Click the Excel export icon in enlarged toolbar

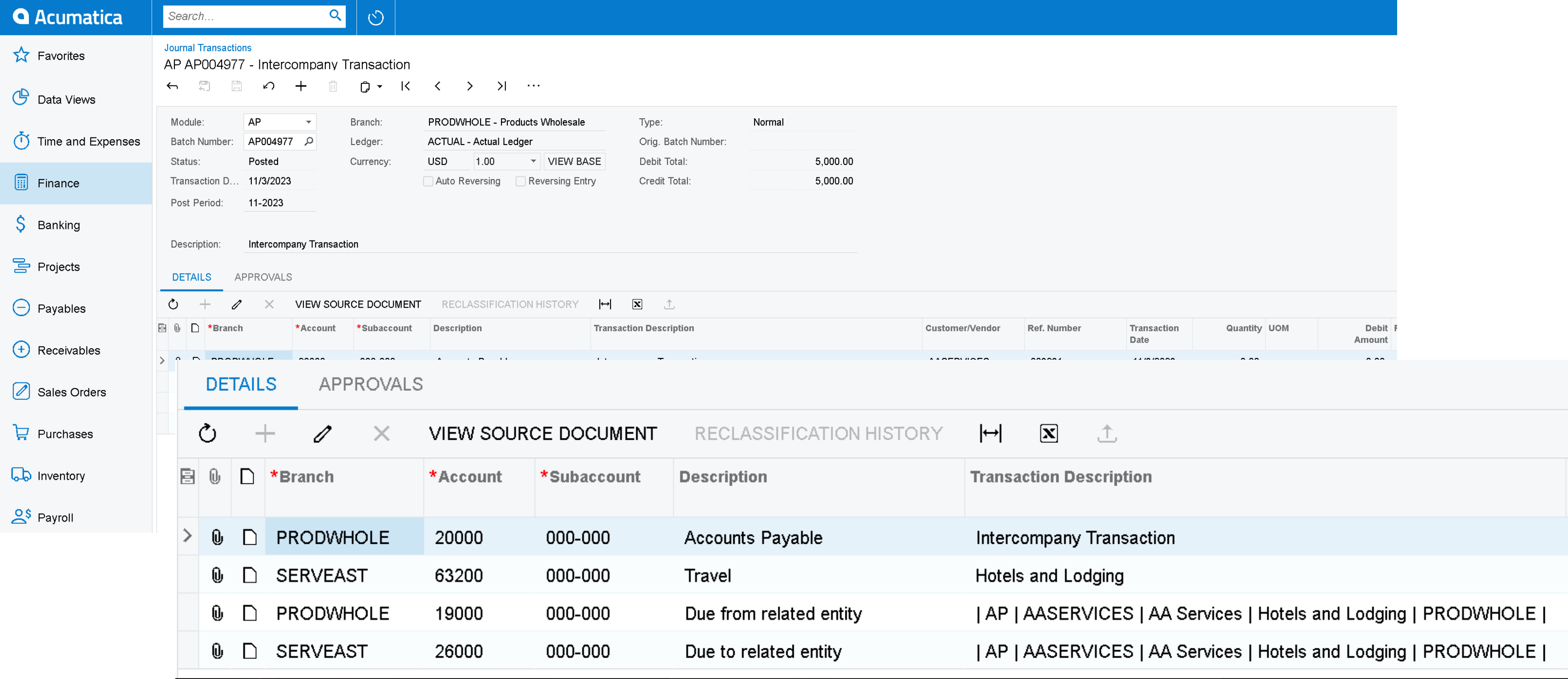click(1049, 433)
